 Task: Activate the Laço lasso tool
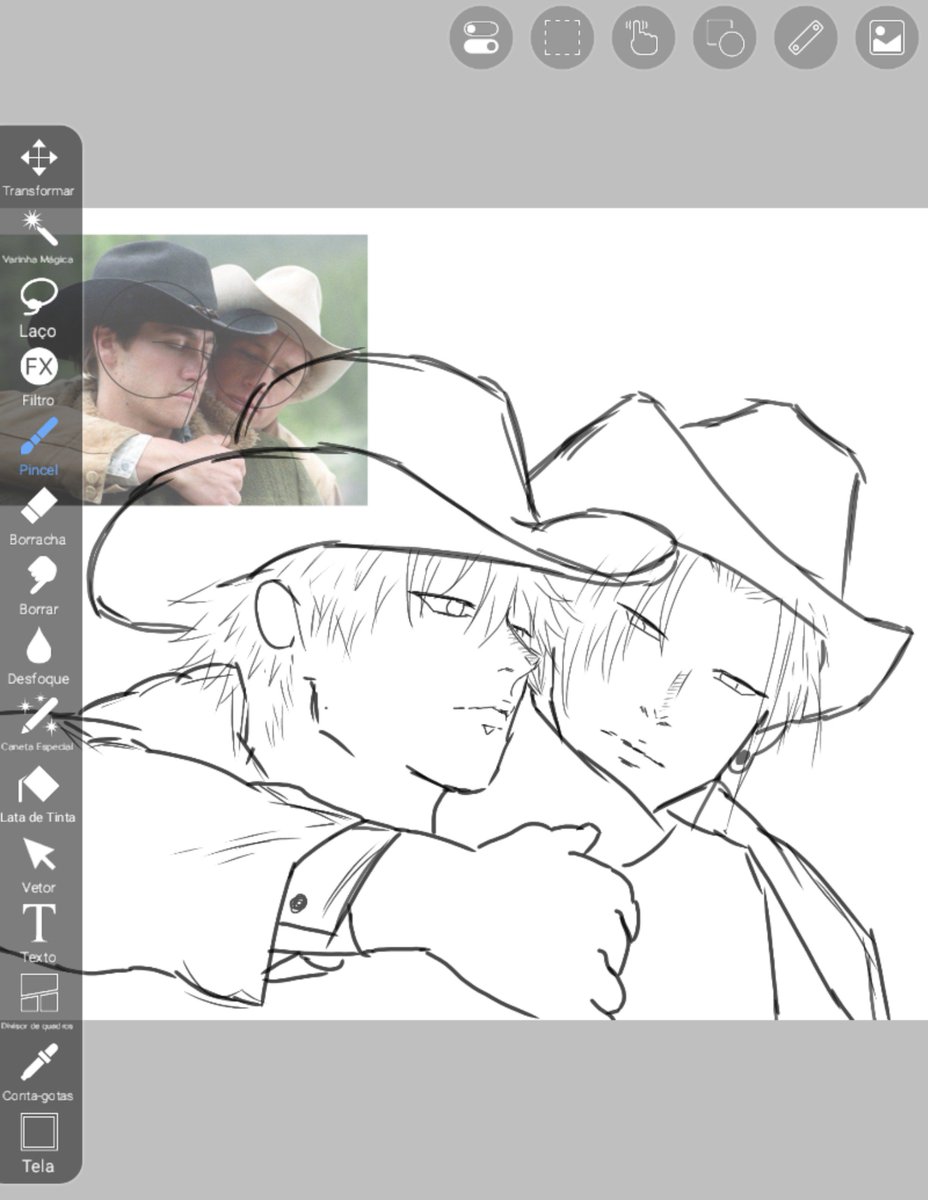coord(39,307)
